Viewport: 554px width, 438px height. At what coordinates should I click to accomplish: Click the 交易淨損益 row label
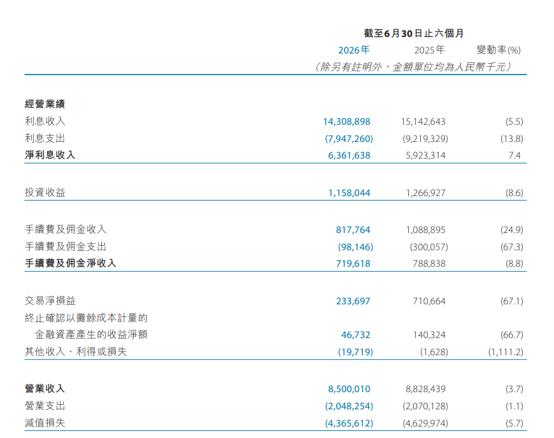(x=50, y=301)
